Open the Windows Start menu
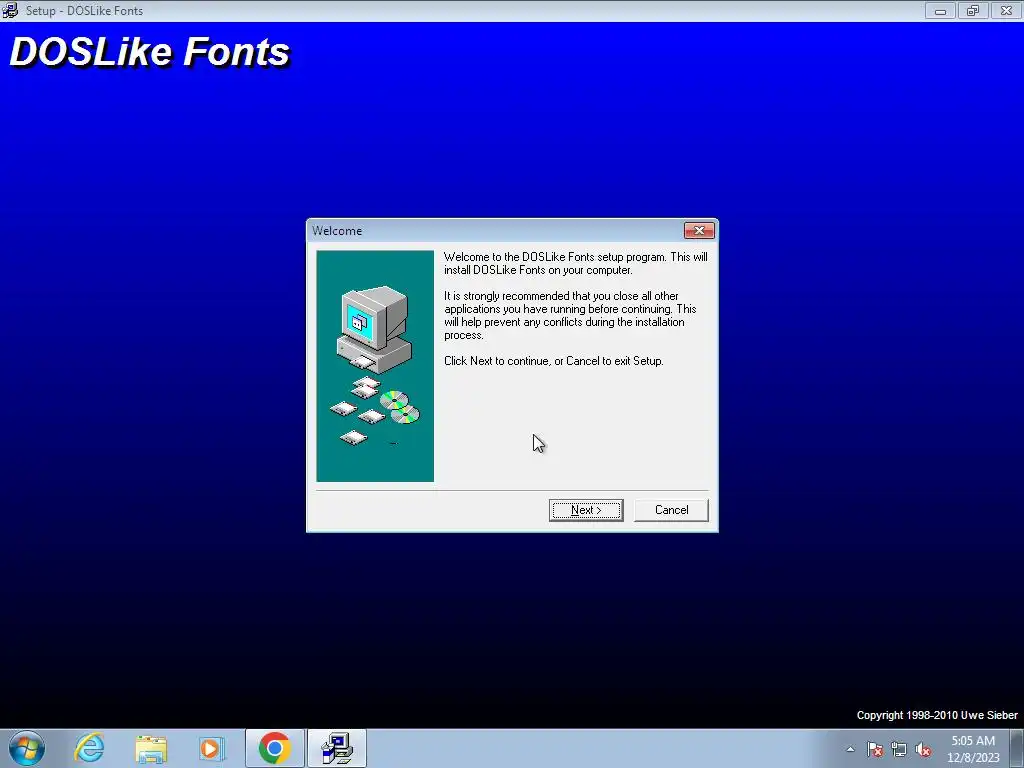 tap(26, 748)
